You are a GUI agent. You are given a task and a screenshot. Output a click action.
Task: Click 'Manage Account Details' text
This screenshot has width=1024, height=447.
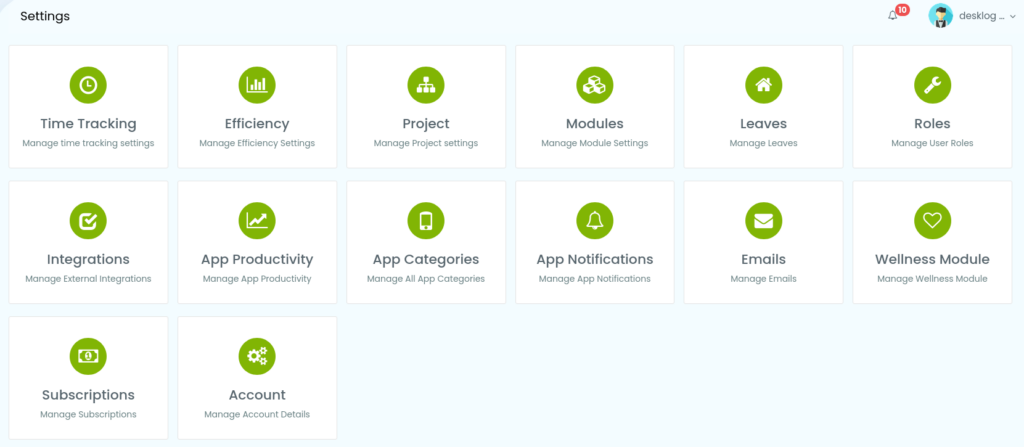pos(257,414)
